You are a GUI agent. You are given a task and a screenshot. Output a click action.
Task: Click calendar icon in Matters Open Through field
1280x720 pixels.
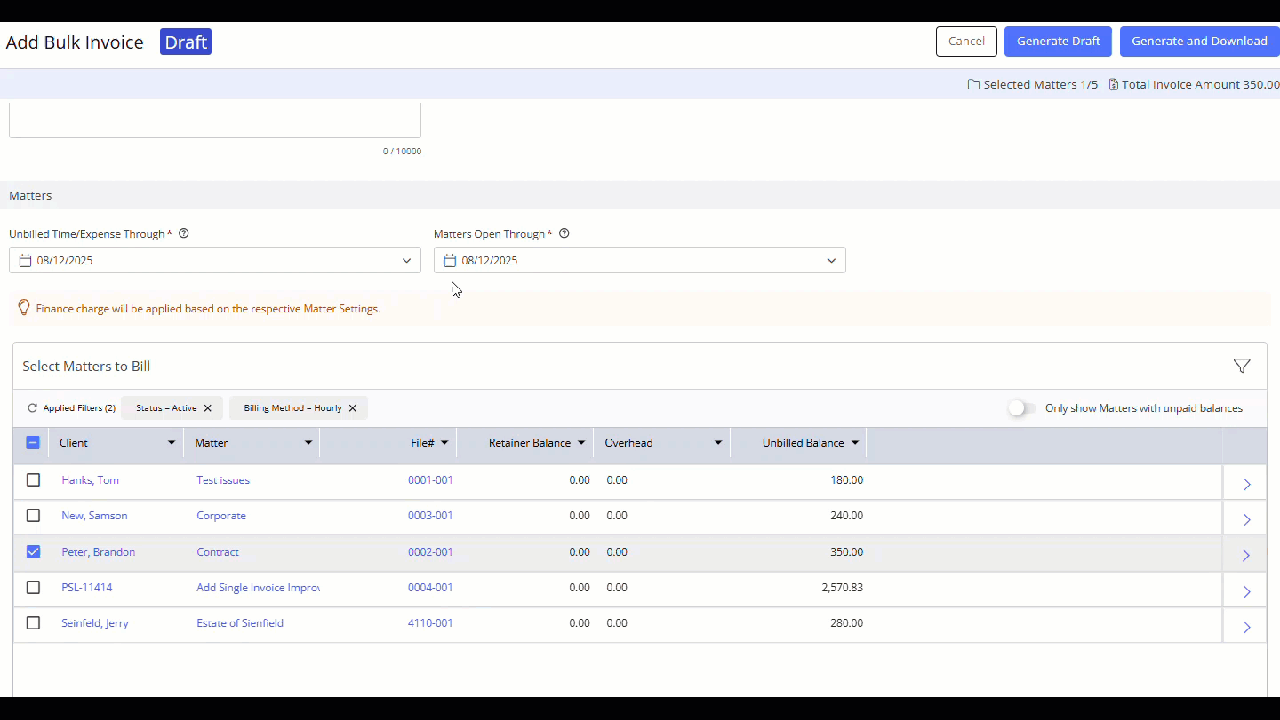click(450, 260)
